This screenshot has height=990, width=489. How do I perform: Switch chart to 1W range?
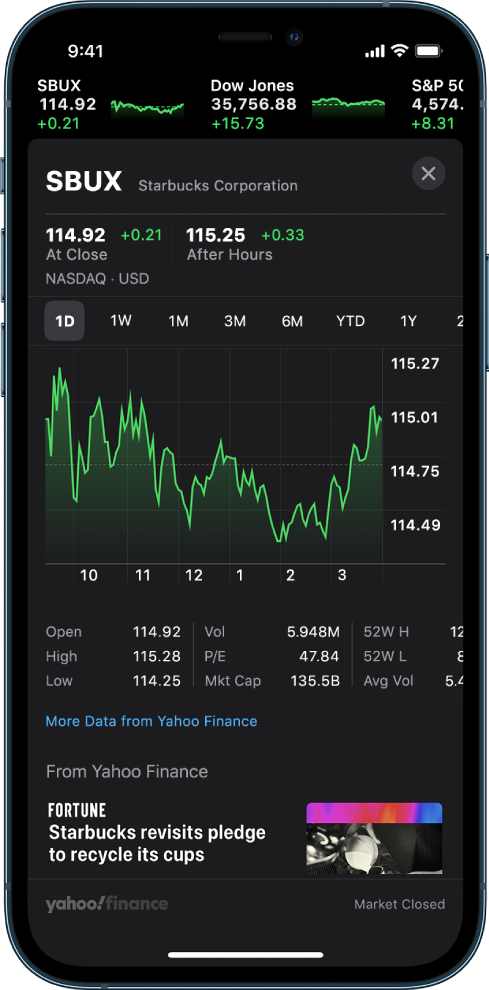pos(121,321)
